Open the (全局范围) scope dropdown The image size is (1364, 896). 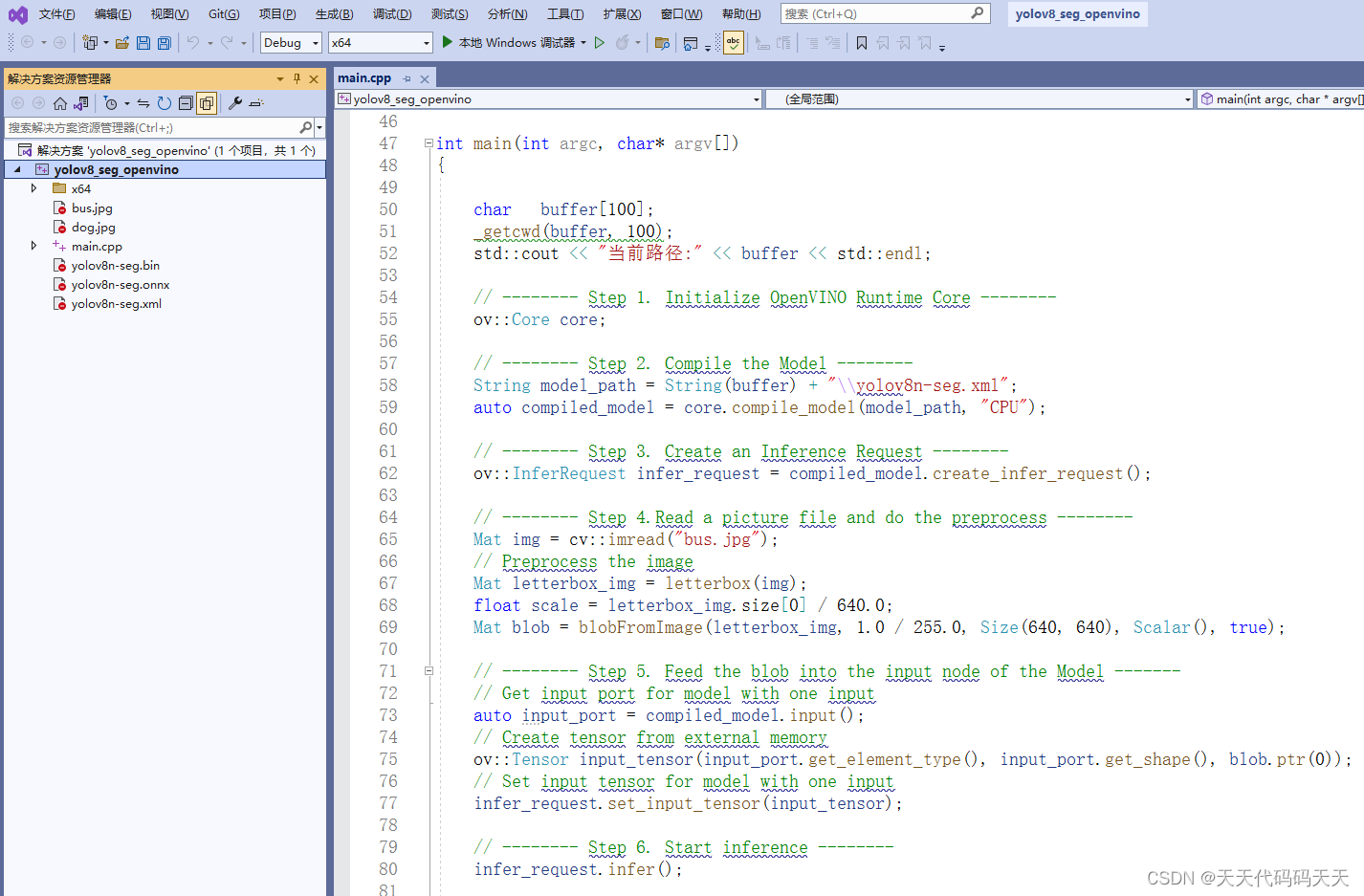[x=1188, y=99]
